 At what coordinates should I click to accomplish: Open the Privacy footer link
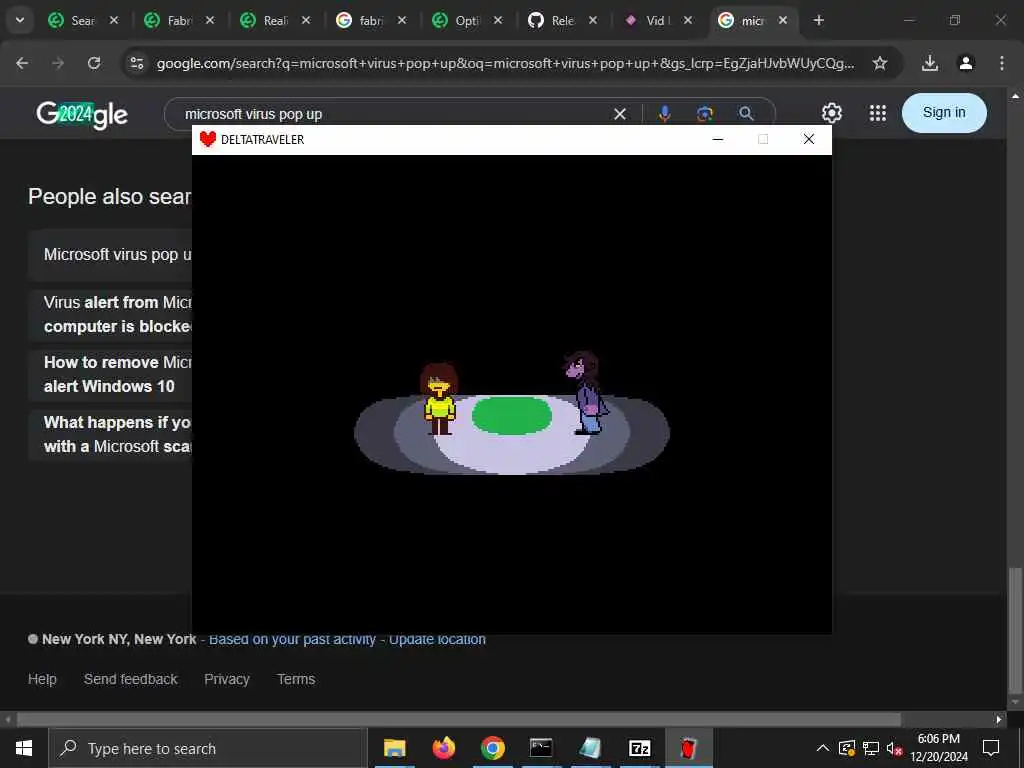click(x=227, y=679)
